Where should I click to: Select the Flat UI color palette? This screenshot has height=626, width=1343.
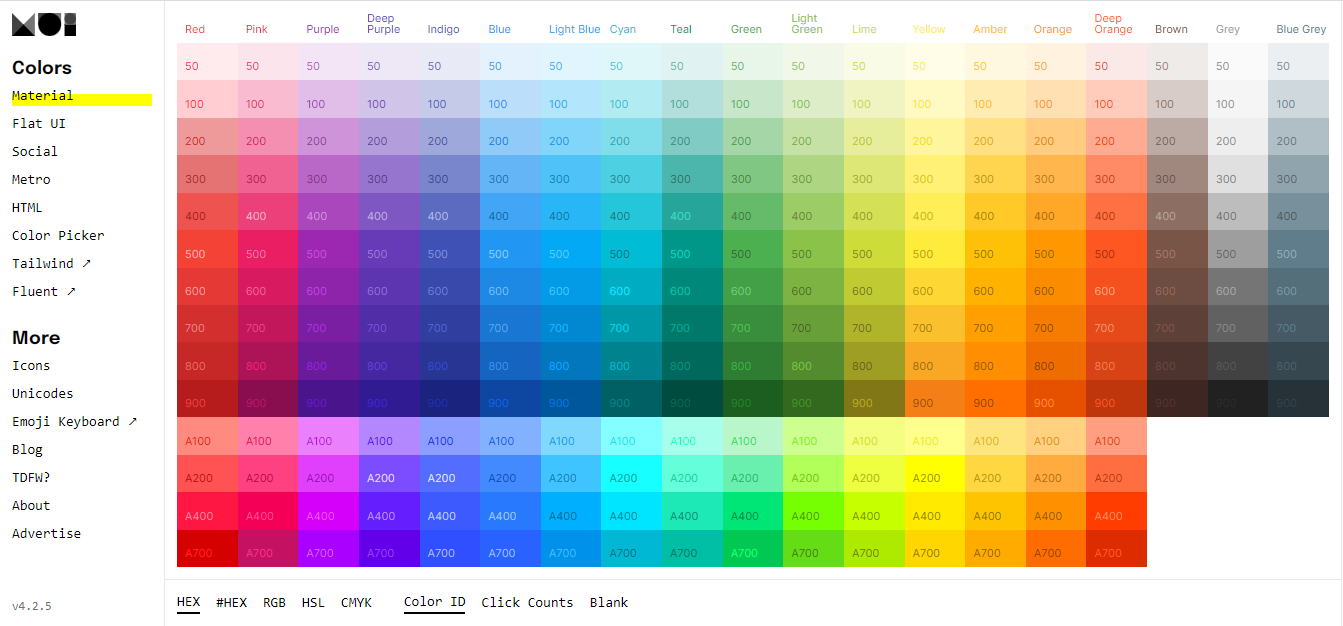(x=38, y=124)
